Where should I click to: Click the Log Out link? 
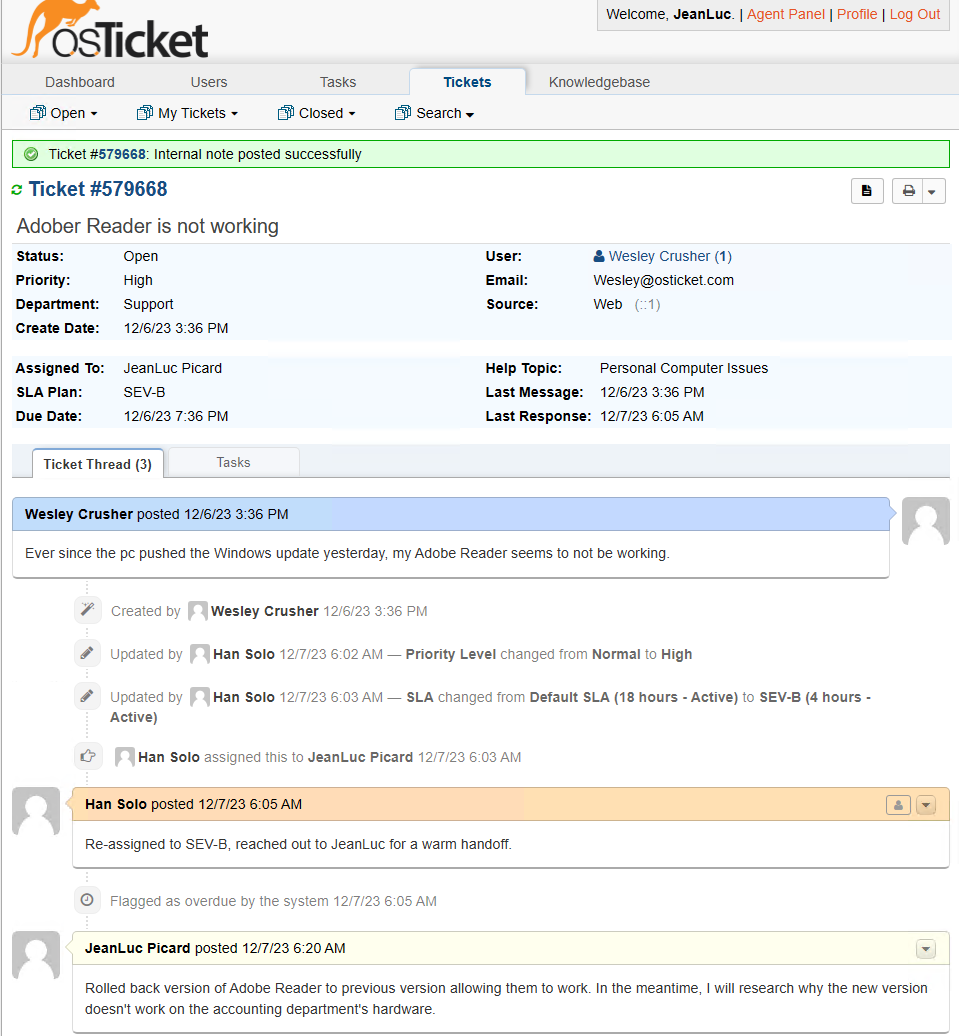[x=915, y=14]
